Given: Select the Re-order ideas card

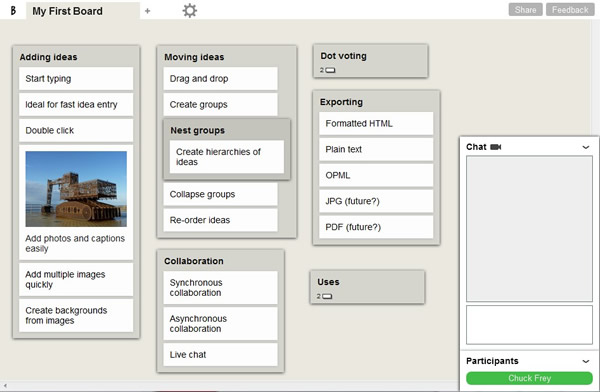Looking at the screenshot, I should [220, 220].
